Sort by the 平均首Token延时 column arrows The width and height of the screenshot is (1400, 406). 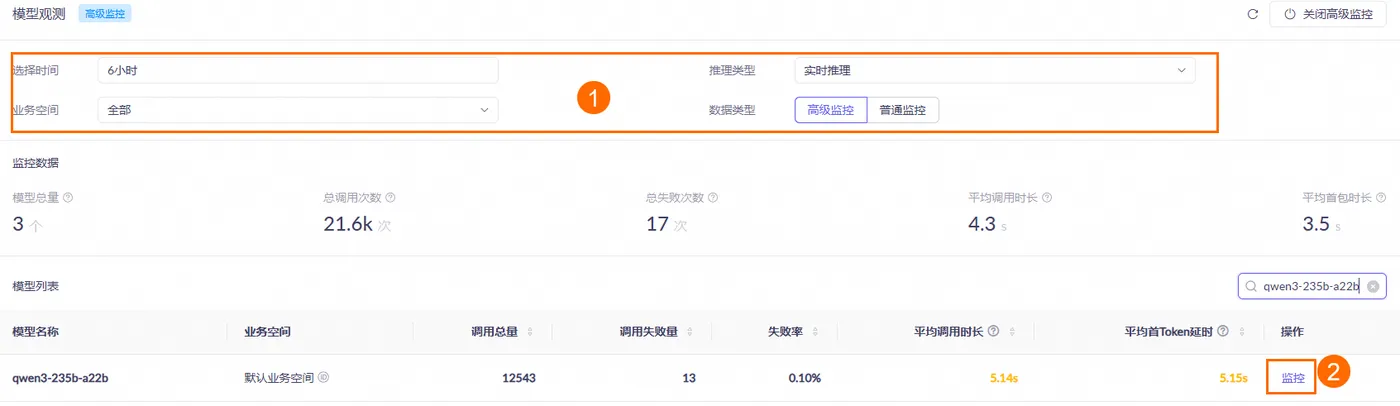pyautogui.click(x=1252, y=332)
